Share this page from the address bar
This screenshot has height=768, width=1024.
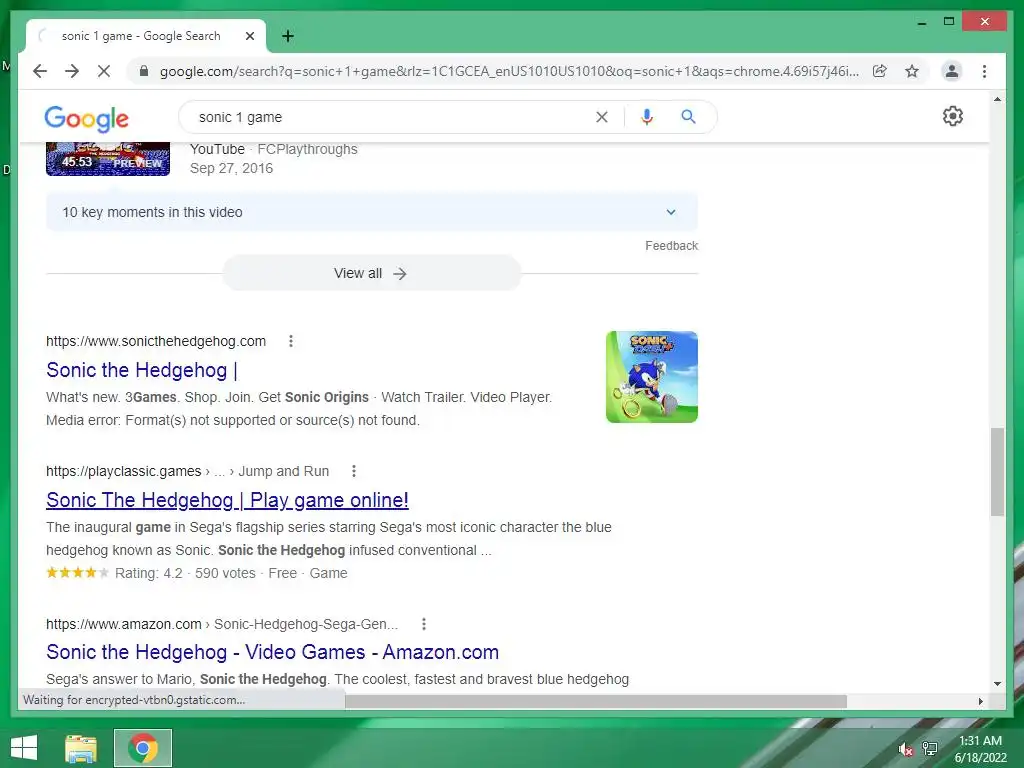point(880,71)
